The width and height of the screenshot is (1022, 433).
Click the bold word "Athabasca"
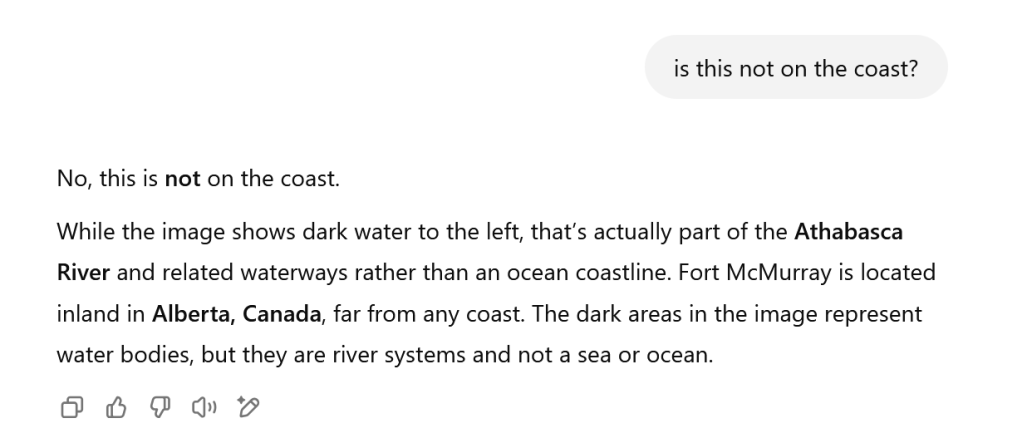click(x=848, y=233)
